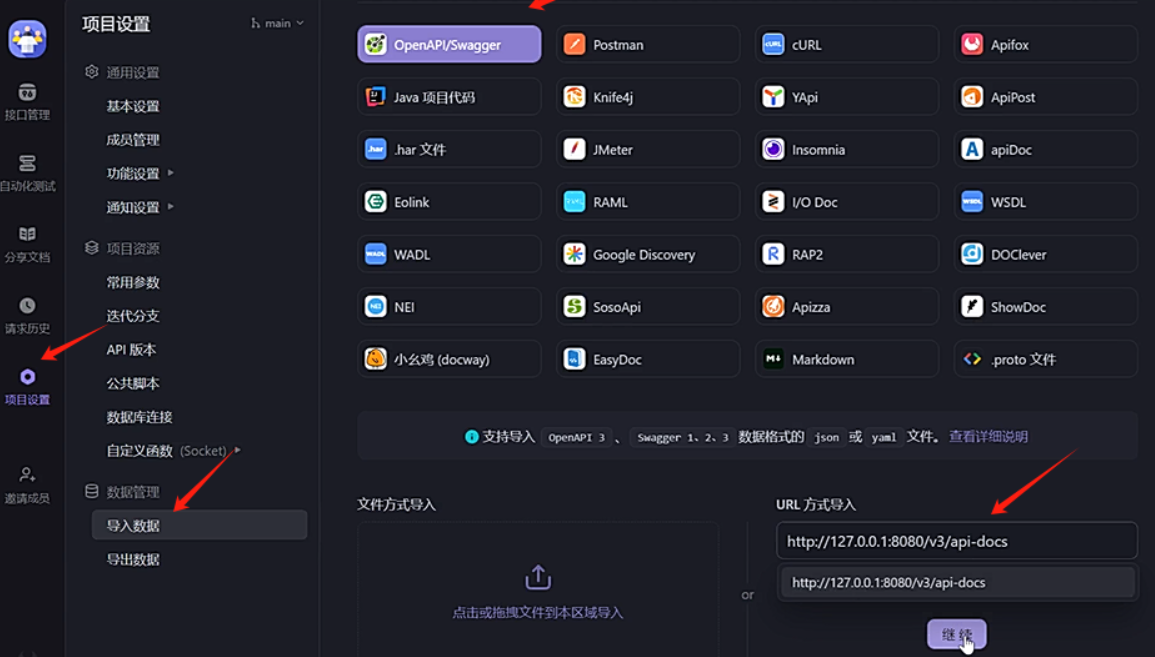The image size is (1155, 657).
Task: Click the NEI import option
Action: [x=449, y=306]
